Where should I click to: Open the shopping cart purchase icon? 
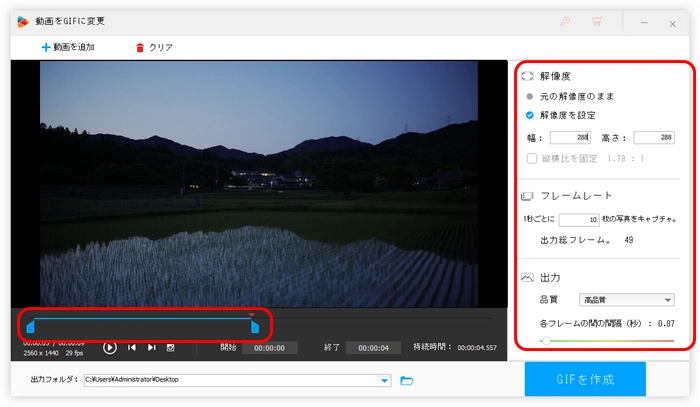(597, 20)
